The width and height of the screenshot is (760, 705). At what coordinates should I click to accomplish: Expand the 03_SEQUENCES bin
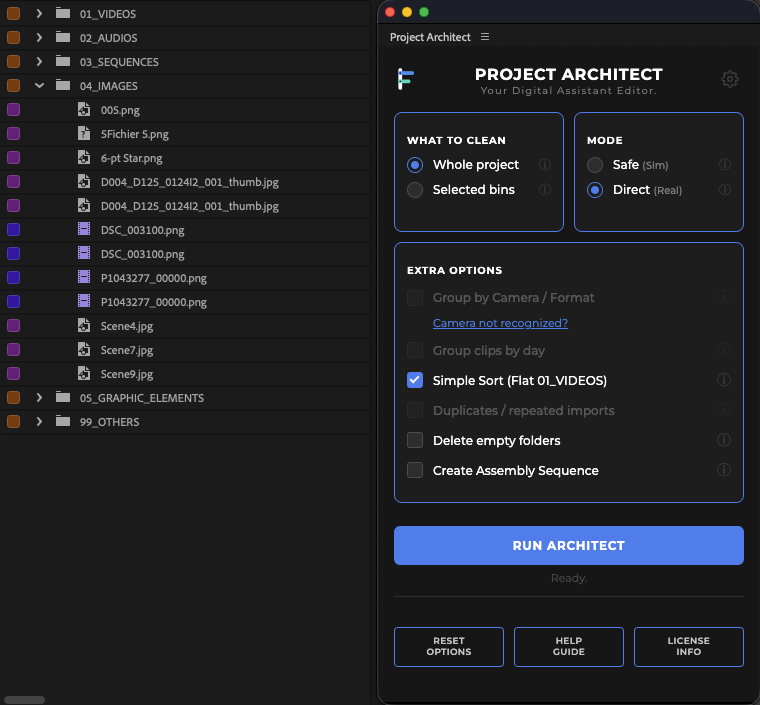pos(39,62)
